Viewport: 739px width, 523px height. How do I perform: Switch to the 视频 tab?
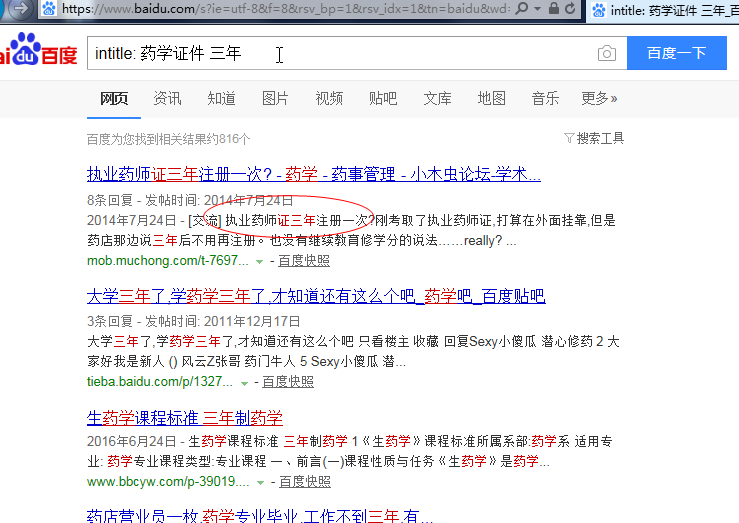329,98
